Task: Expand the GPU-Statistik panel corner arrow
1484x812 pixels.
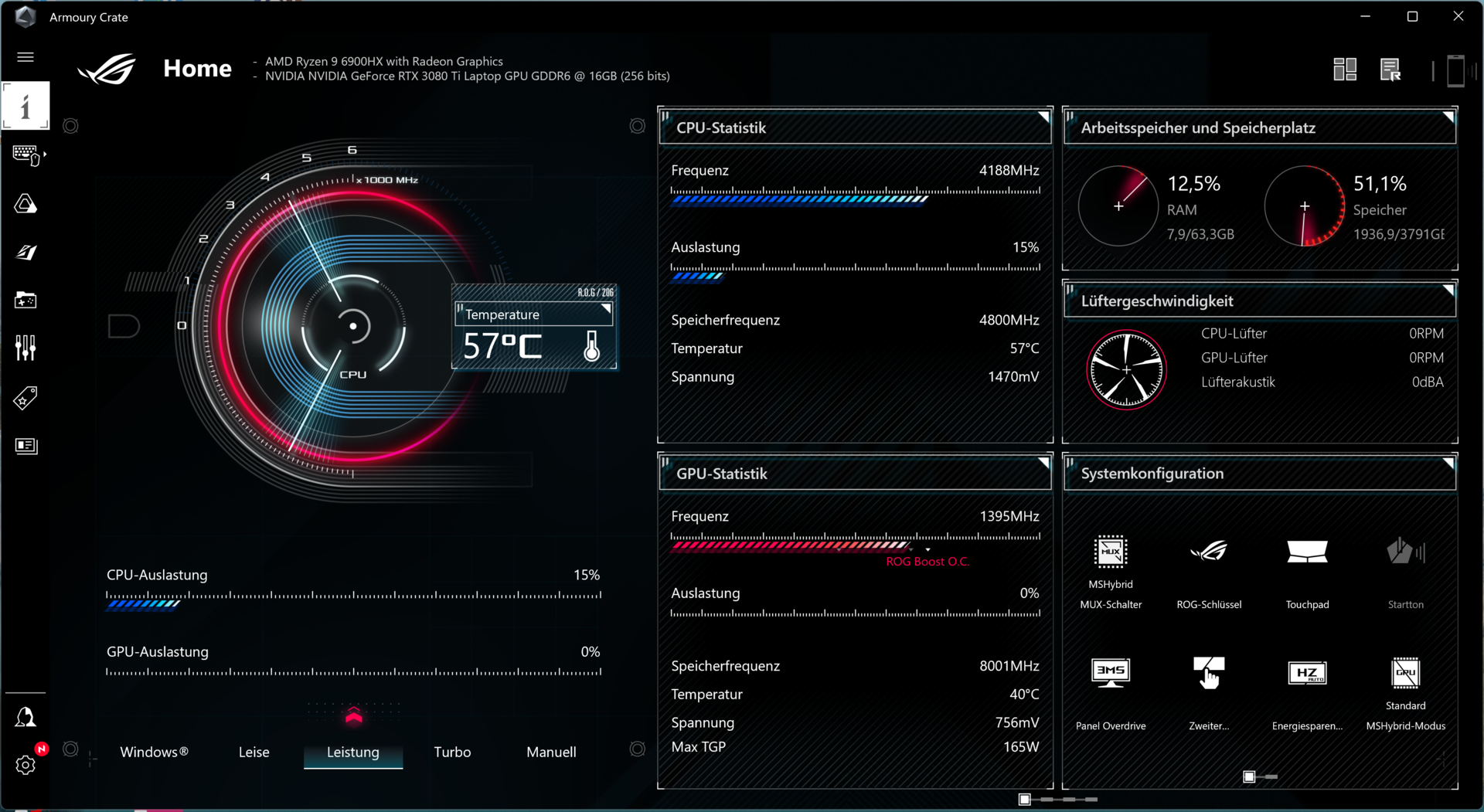Action: [x=1043, y=463]
